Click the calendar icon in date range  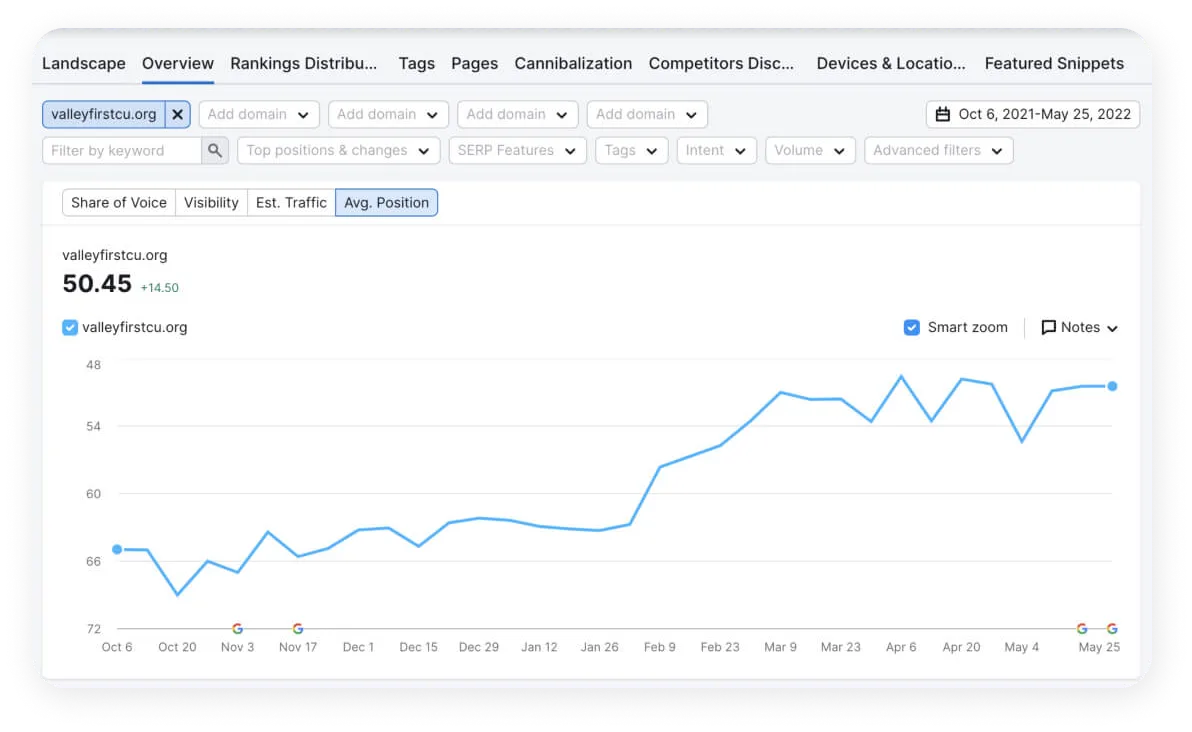[x=942, y=114]
